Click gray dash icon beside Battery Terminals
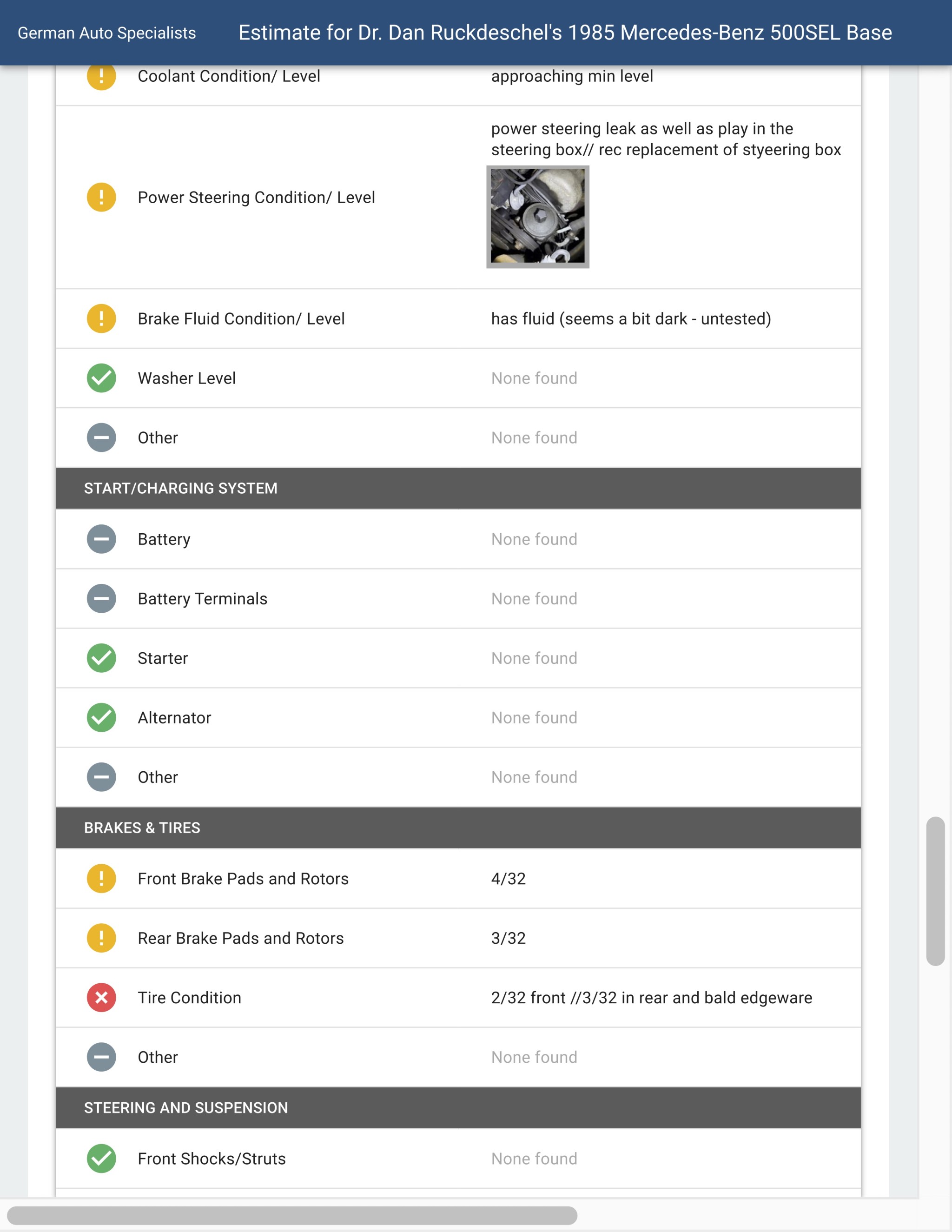 (x=101, y=598)
